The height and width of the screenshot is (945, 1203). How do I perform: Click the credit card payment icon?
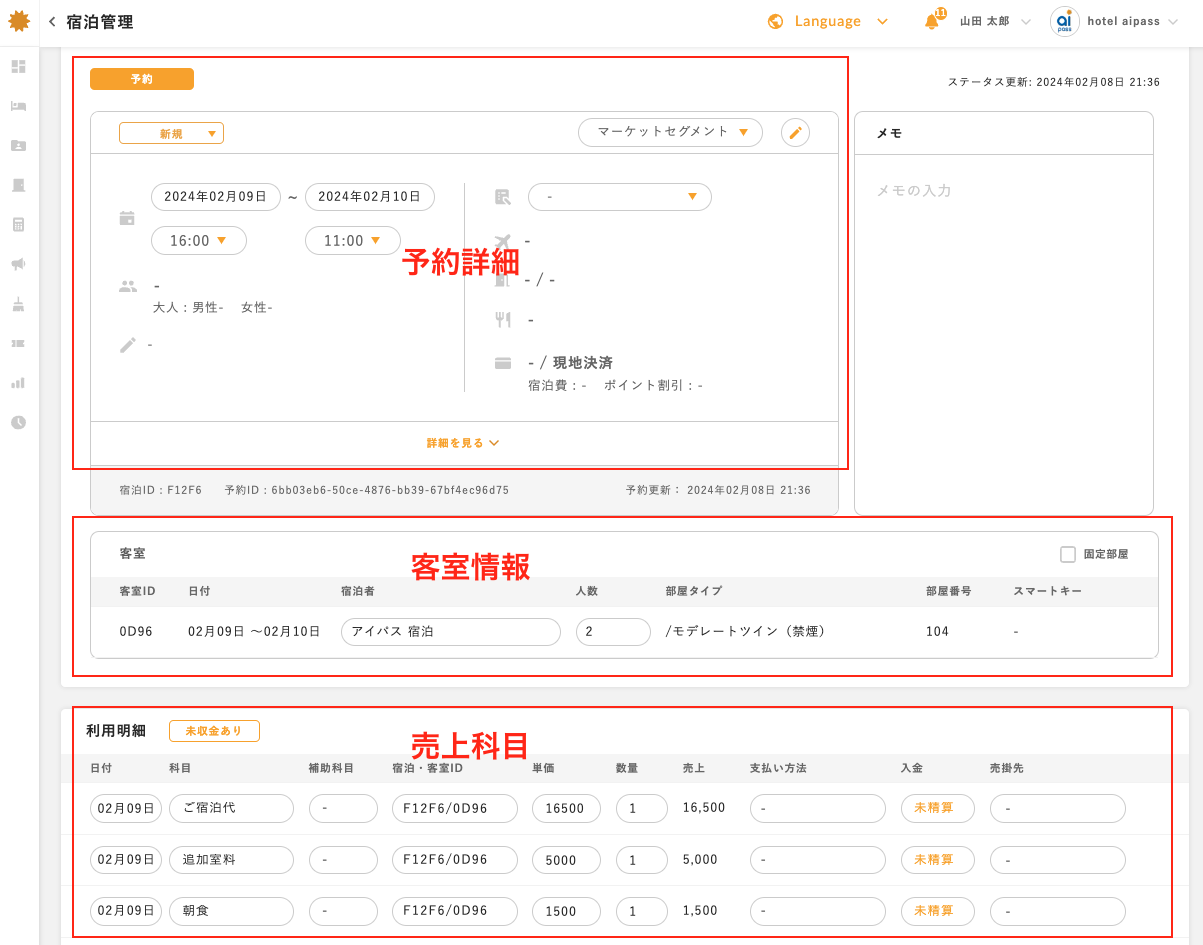pos(503,362)
